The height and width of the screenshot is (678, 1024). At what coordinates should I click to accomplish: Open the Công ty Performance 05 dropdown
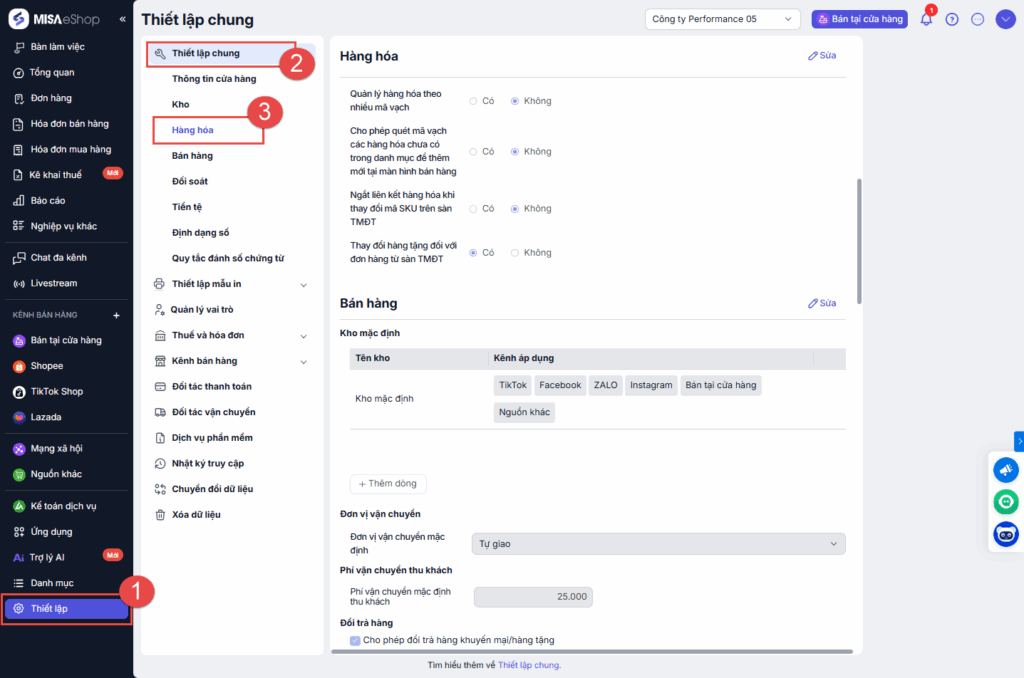pyautogui.click(x=722, y=19)
